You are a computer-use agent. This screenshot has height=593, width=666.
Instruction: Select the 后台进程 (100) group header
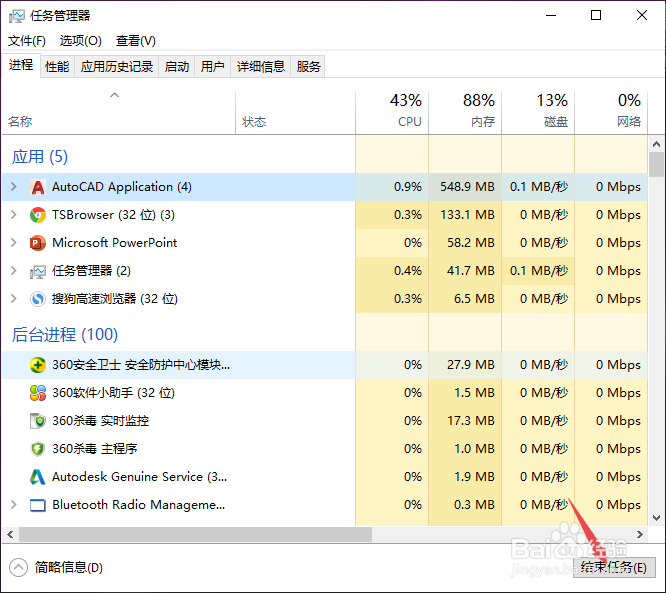pos(65,335)
